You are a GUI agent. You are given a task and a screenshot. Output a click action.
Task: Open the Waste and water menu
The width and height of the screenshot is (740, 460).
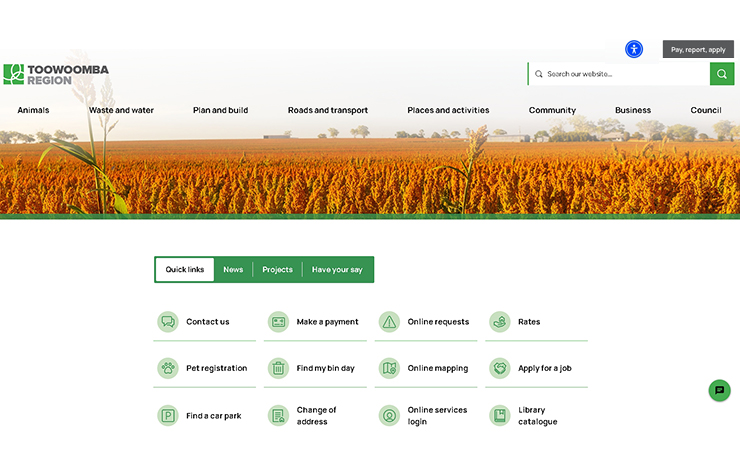(121, 110)
